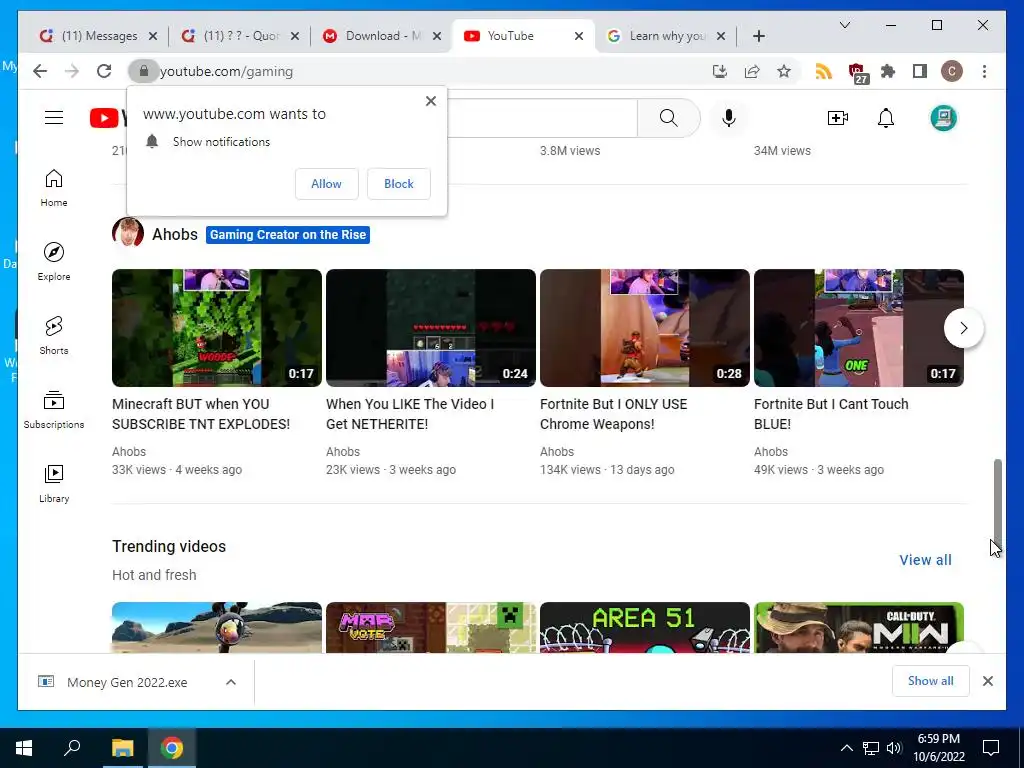This screenshot has width=1024, height=768.
Task: Open Minecraft TNT EXPLODES video thumbnail
Action: [217, 328]
